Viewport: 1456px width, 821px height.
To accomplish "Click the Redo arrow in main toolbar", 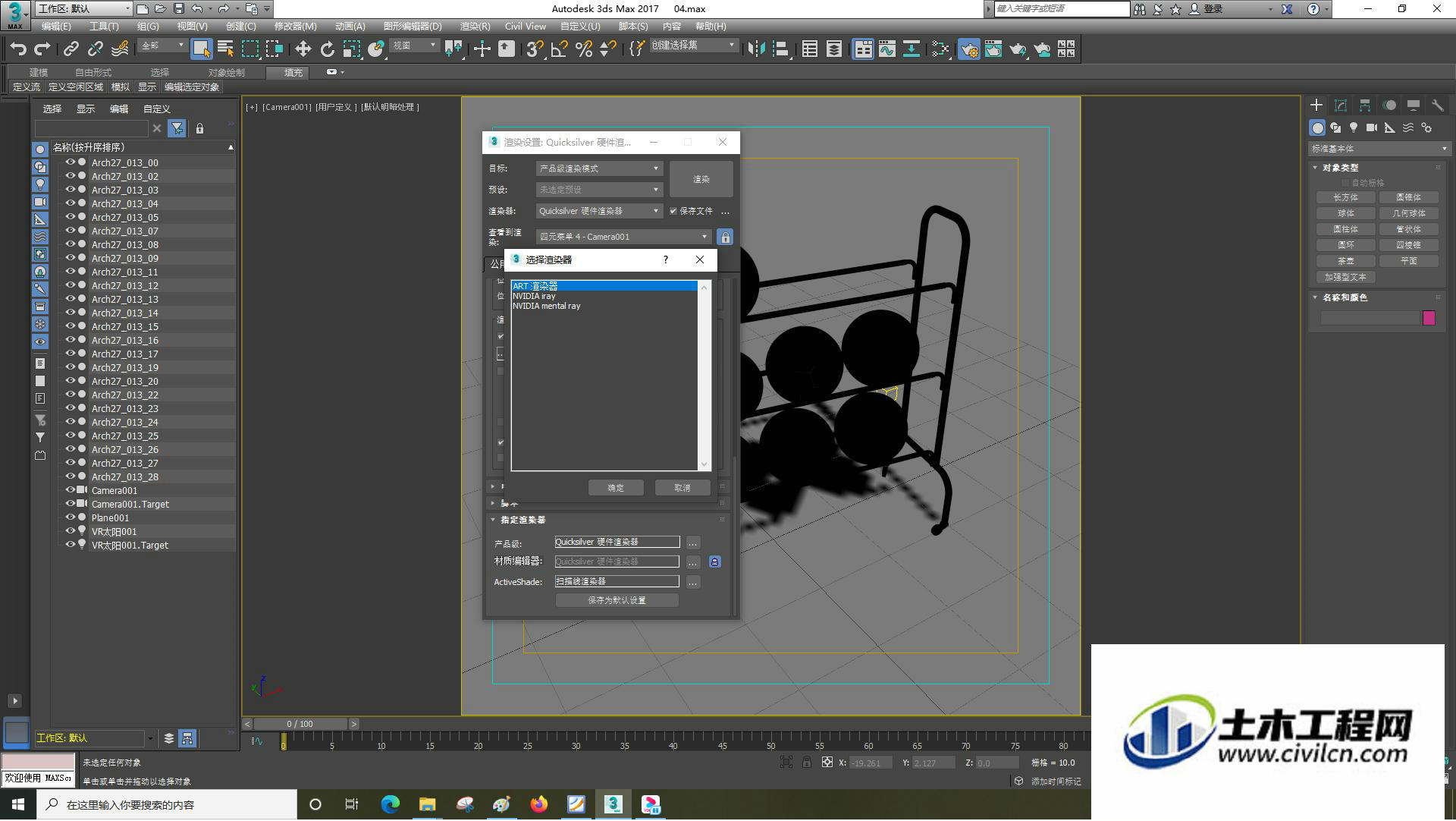I will pos(42,49).
